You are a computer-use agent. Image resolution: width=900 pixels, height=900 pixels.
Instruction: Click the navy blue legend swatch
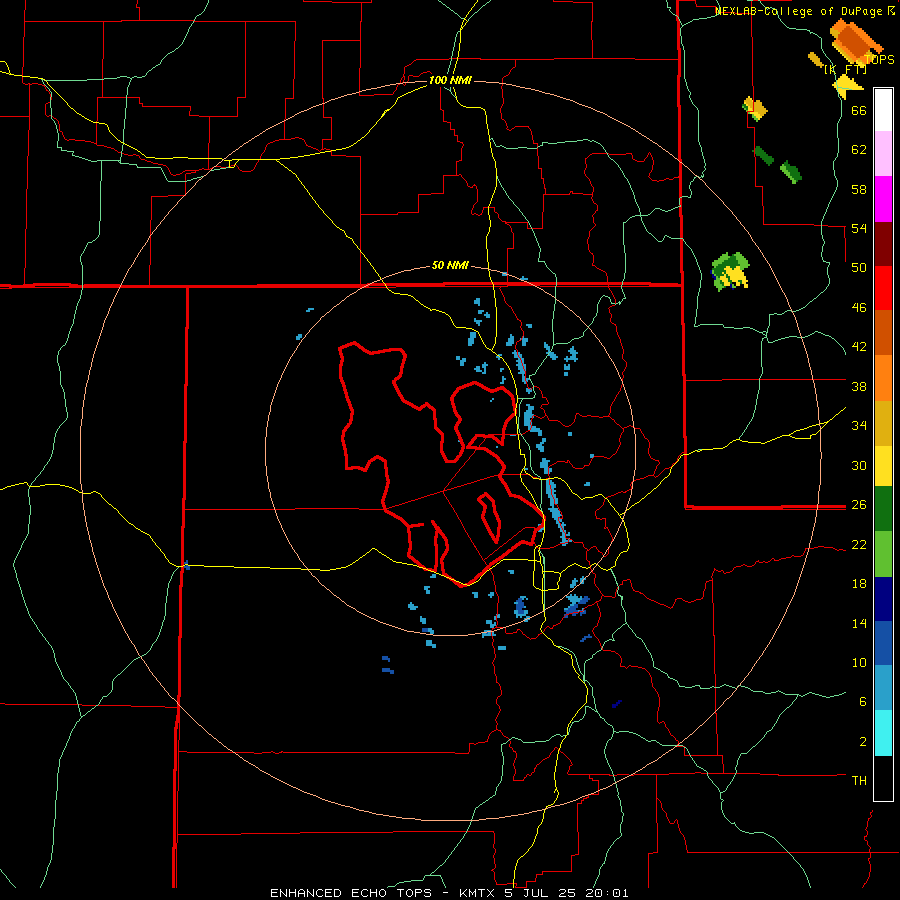coord(883,599)
